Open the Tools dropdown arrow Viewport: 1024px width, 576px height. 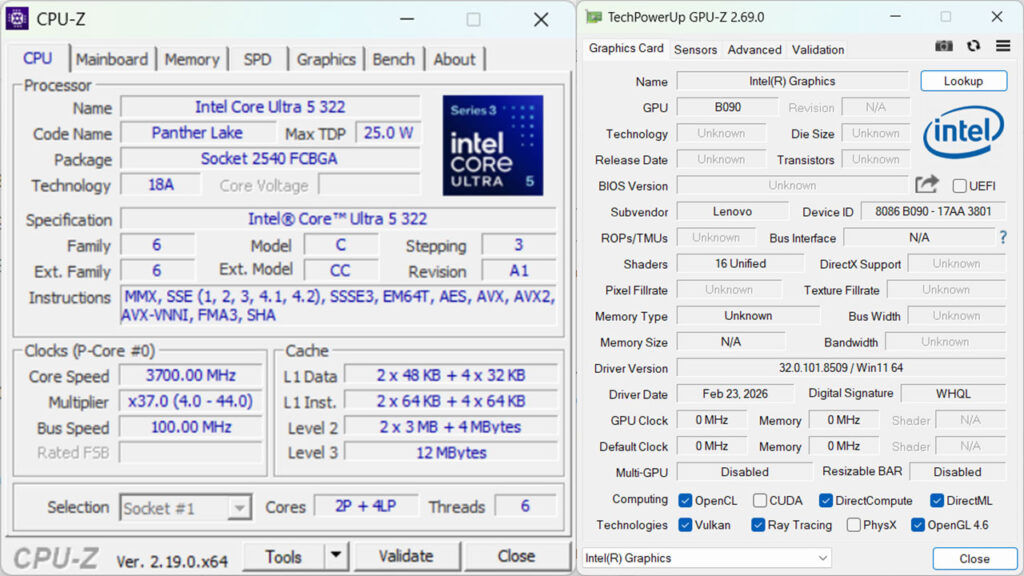point(336,556)
